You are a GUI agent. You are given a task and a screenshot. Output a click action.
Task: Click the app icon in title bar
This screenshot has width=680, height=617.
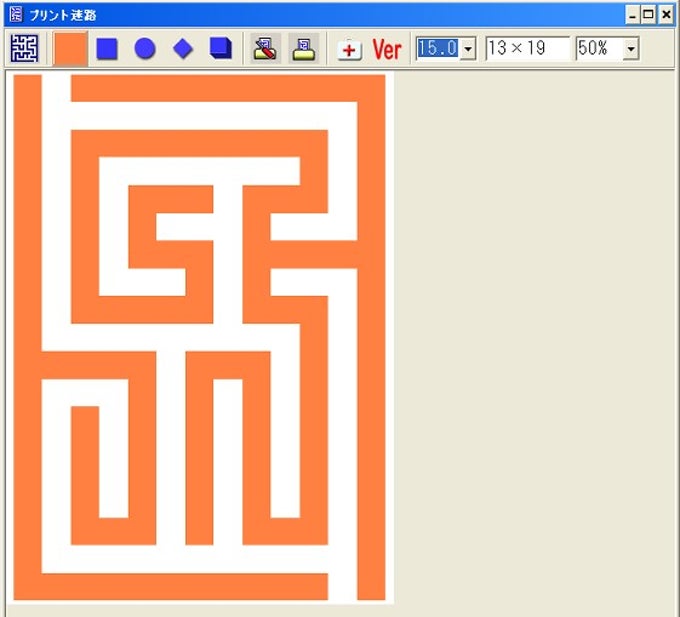[x=16, y=14]
